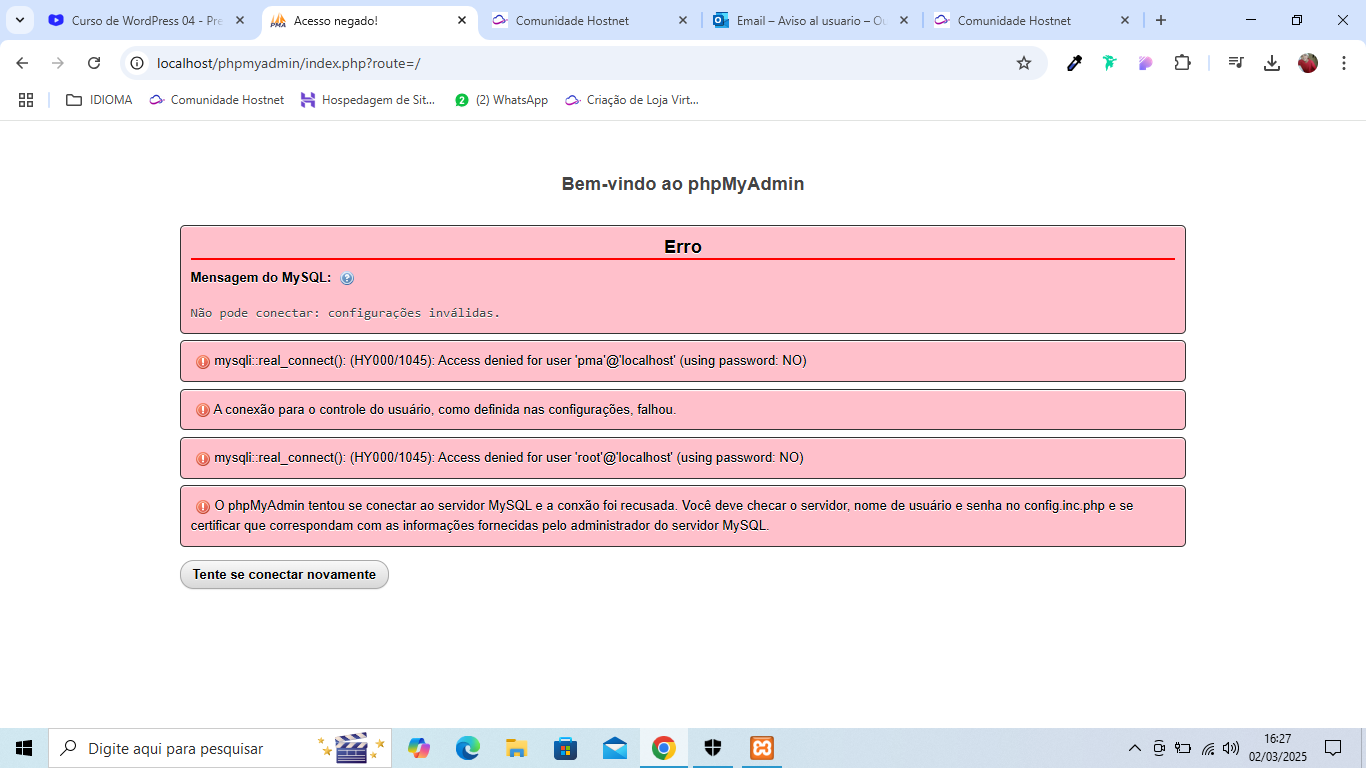1366x768 pixels.
Task: Open File Explorer from taskbar
Action: click(516, 748)
